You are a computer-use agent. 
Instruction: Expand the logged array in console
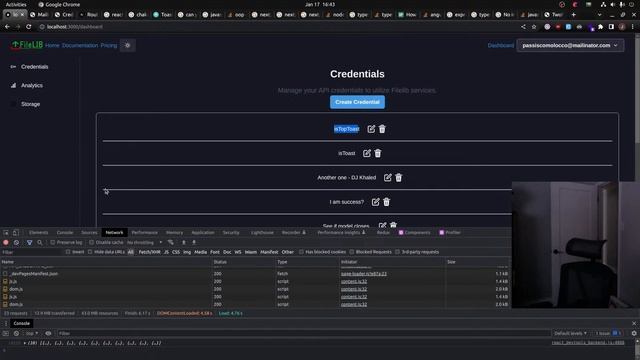point(25,343)
